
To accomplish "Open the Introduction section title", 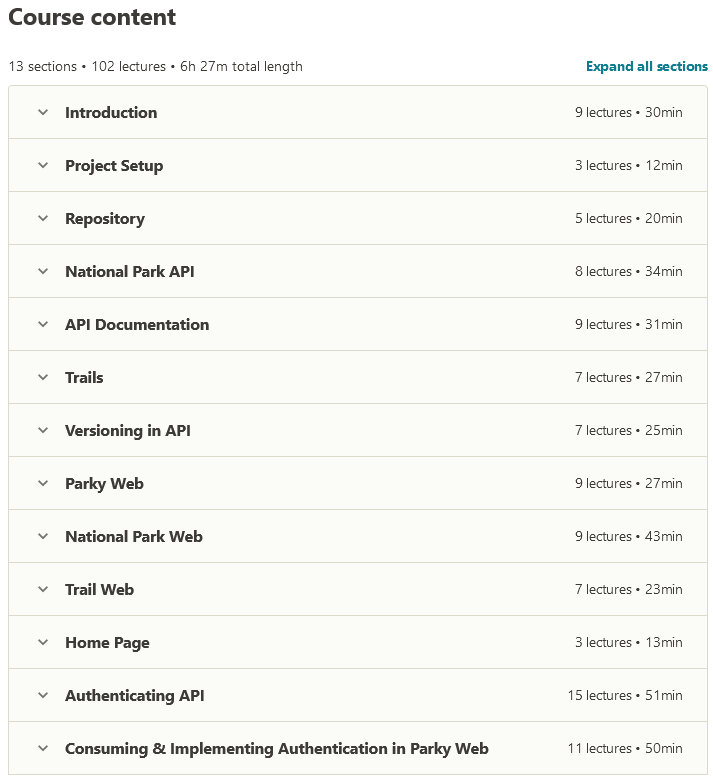I will click(111, 113).
